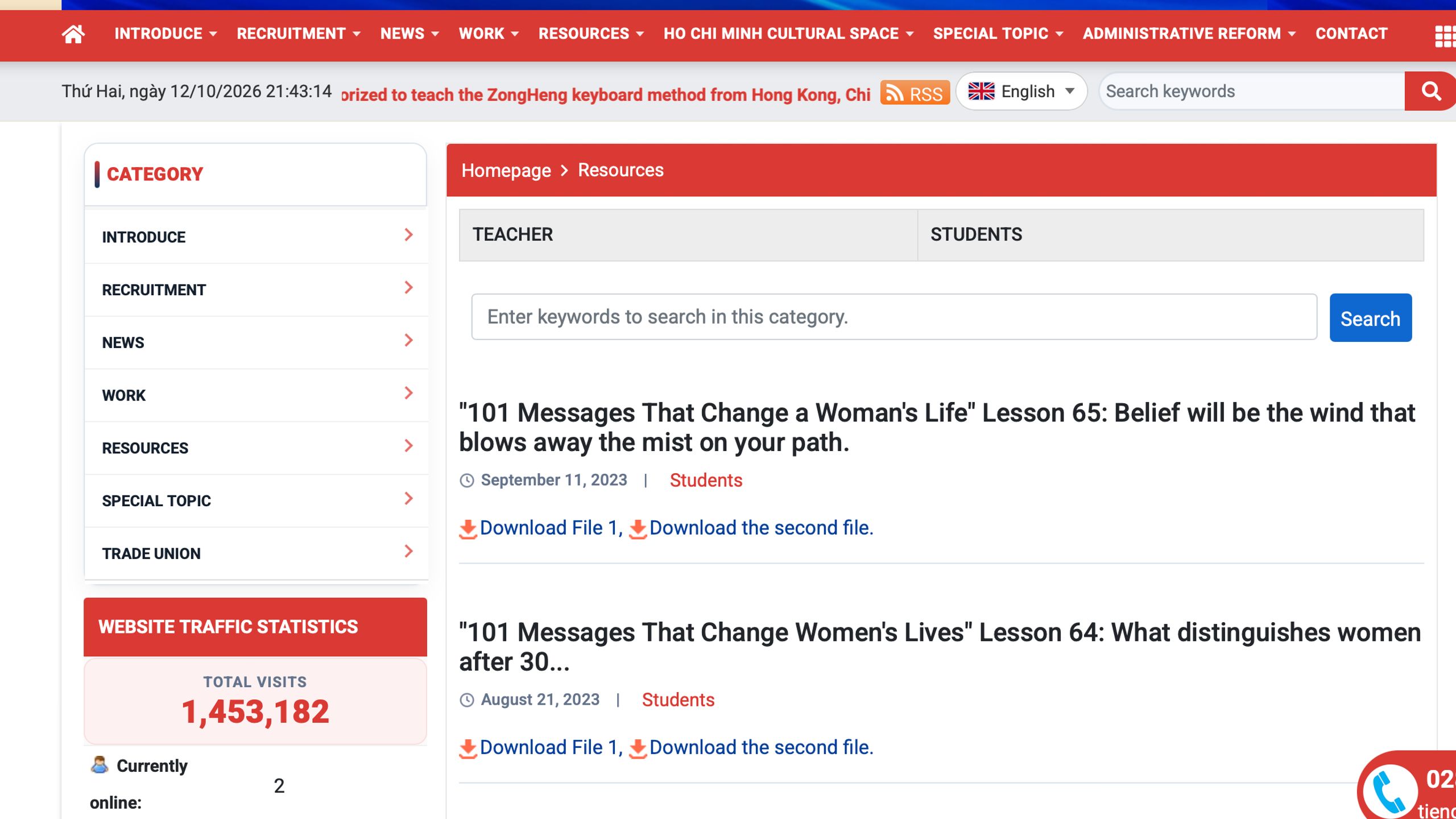Go to homepage via the house icon
The height and width of the screenshot is (819, 1456).
73,34
